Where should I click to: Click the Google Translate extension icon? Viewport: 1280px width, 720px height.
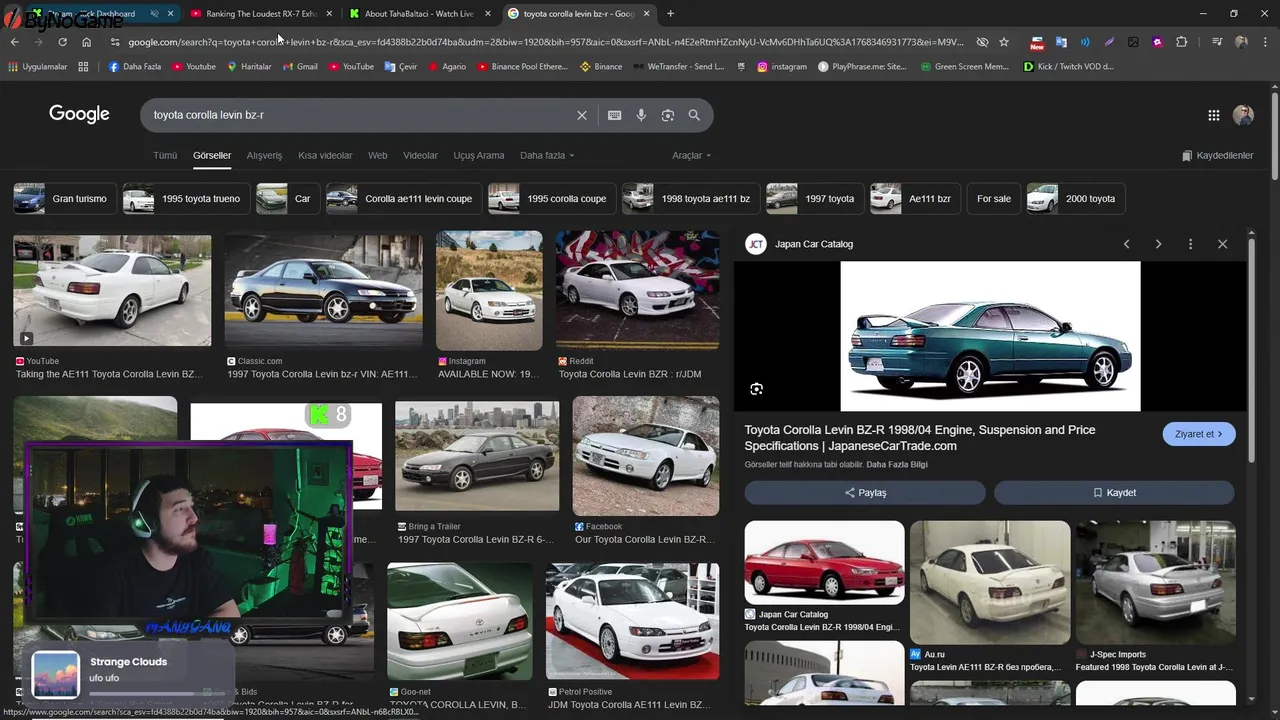(x=1061, y=42)
